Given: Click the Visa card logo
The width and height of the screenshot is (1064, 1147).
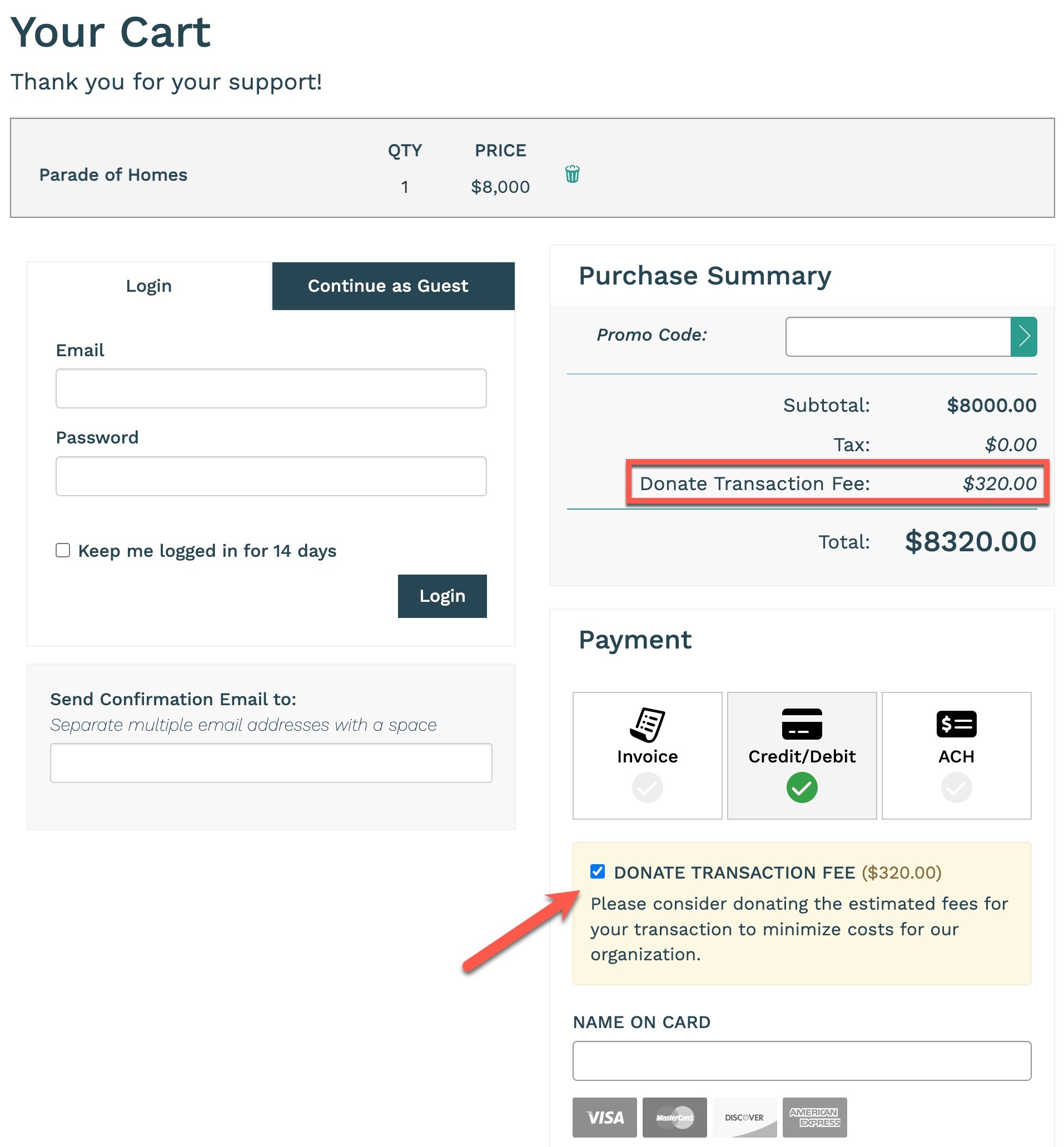Looking at the screenshot, I should [x=605, y=1117].
